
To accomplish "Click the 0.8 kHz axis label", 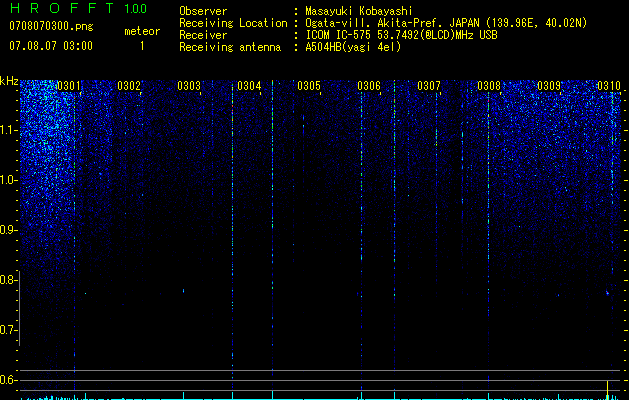I will coord(8,280).
